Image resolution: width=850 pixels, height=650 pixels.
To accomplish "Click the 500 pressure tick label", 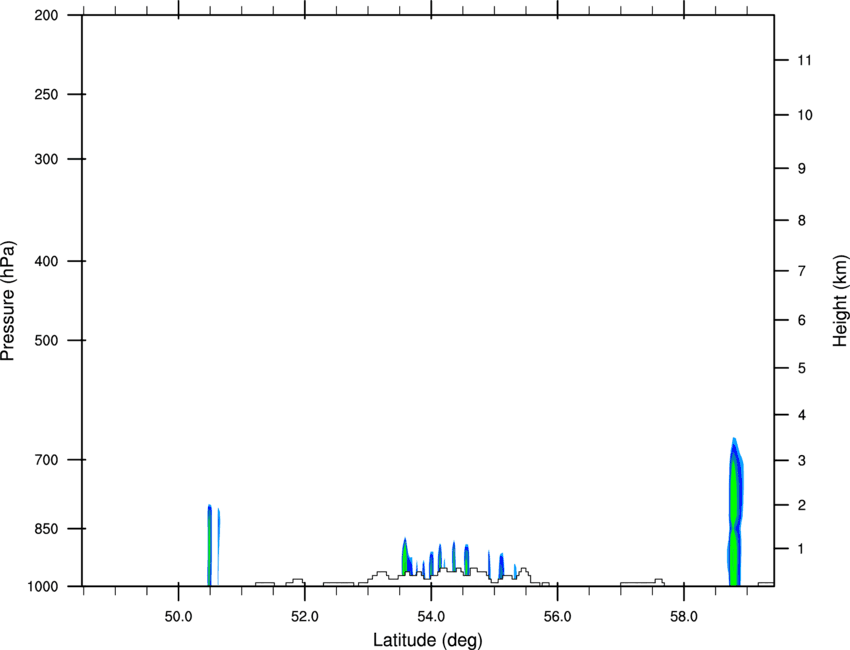I will coord(46,340).
